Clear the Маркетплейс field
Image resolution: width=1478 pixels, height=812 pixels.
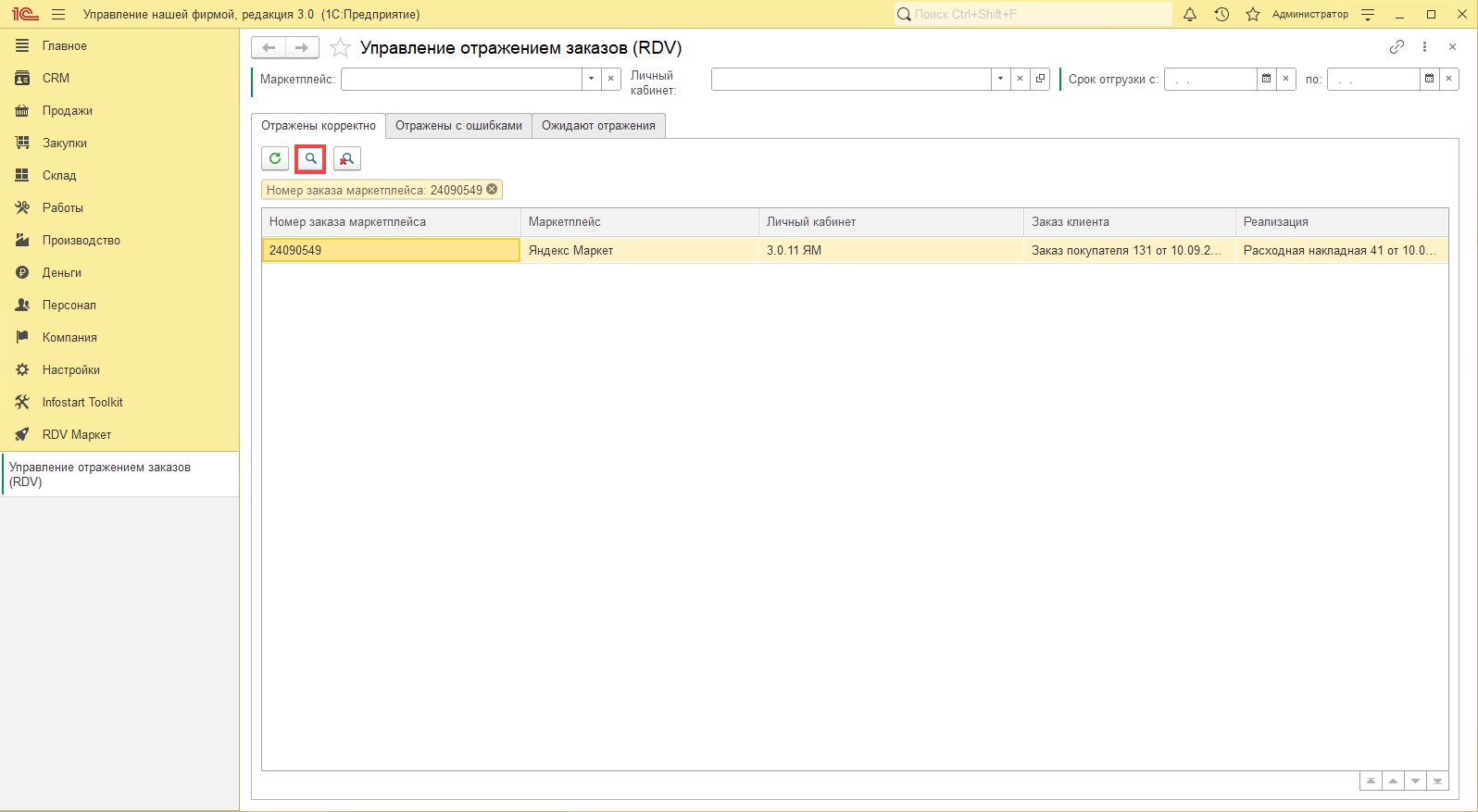pos(610,79)
